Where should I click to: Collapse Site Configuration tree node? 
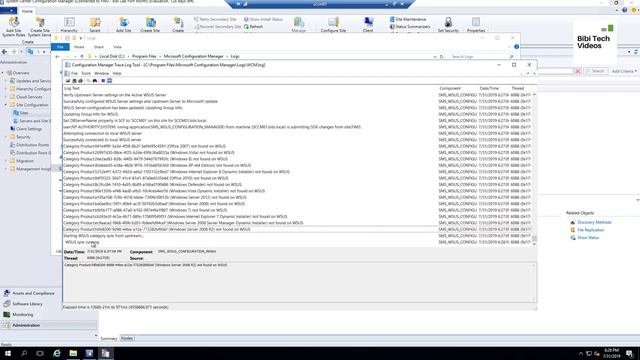6,105
